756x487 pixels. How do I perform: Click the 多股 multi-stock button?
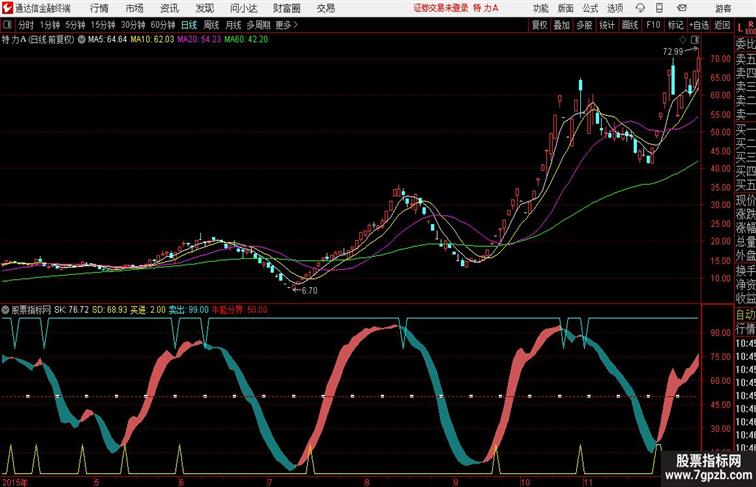pos(584,25)
